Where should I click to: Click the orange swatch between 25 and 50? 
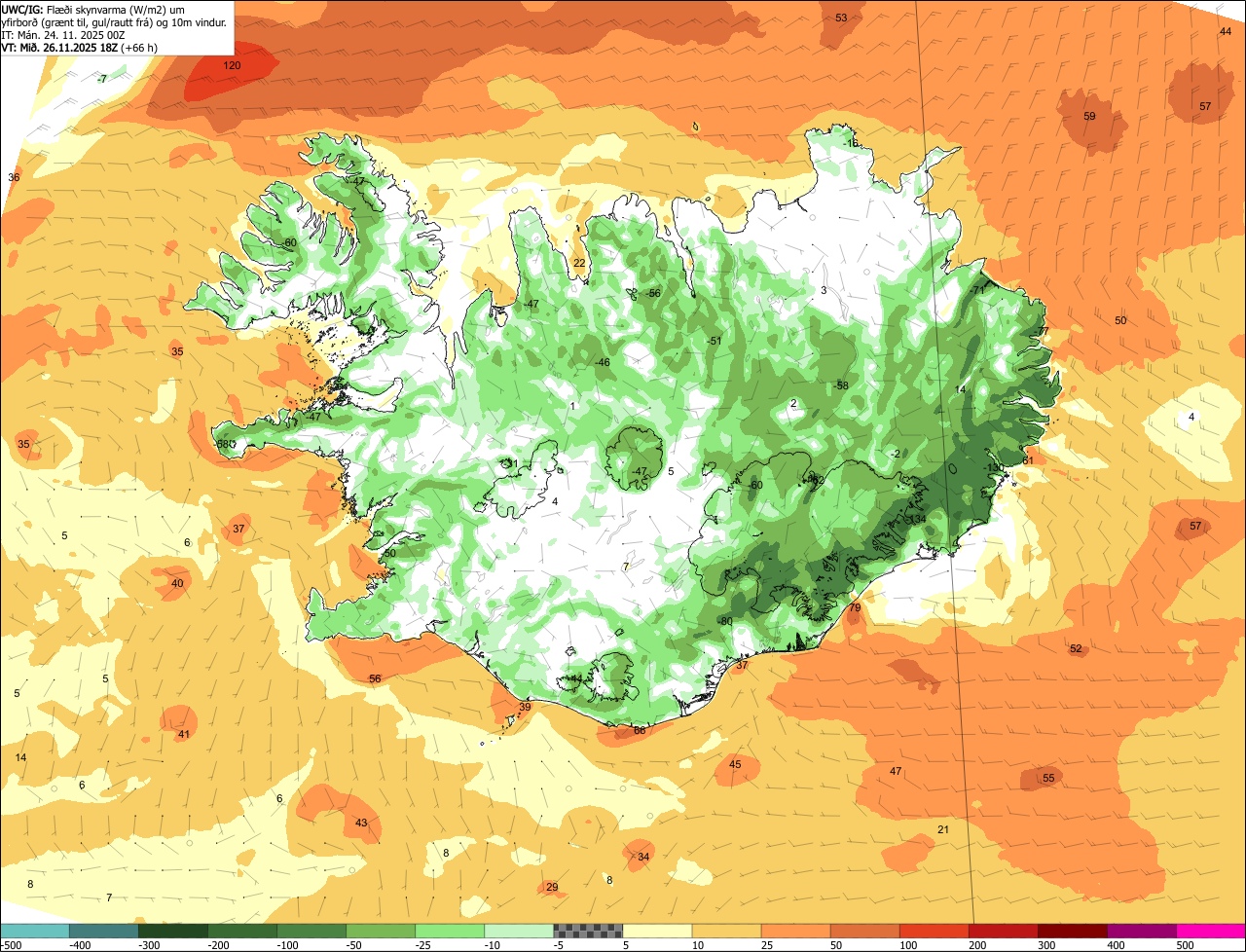794,931
